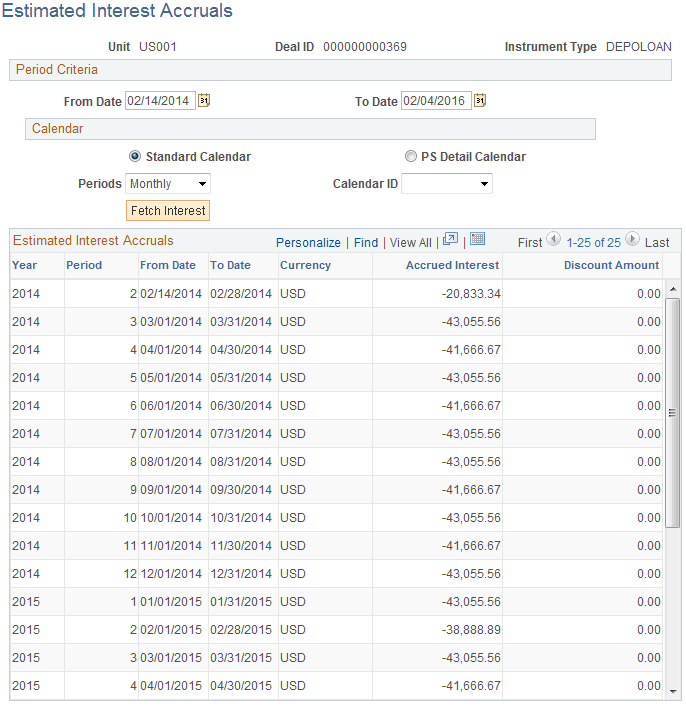Sort by the From Date column header
Screen dimensions: 686x706
[x=168, y=265]
